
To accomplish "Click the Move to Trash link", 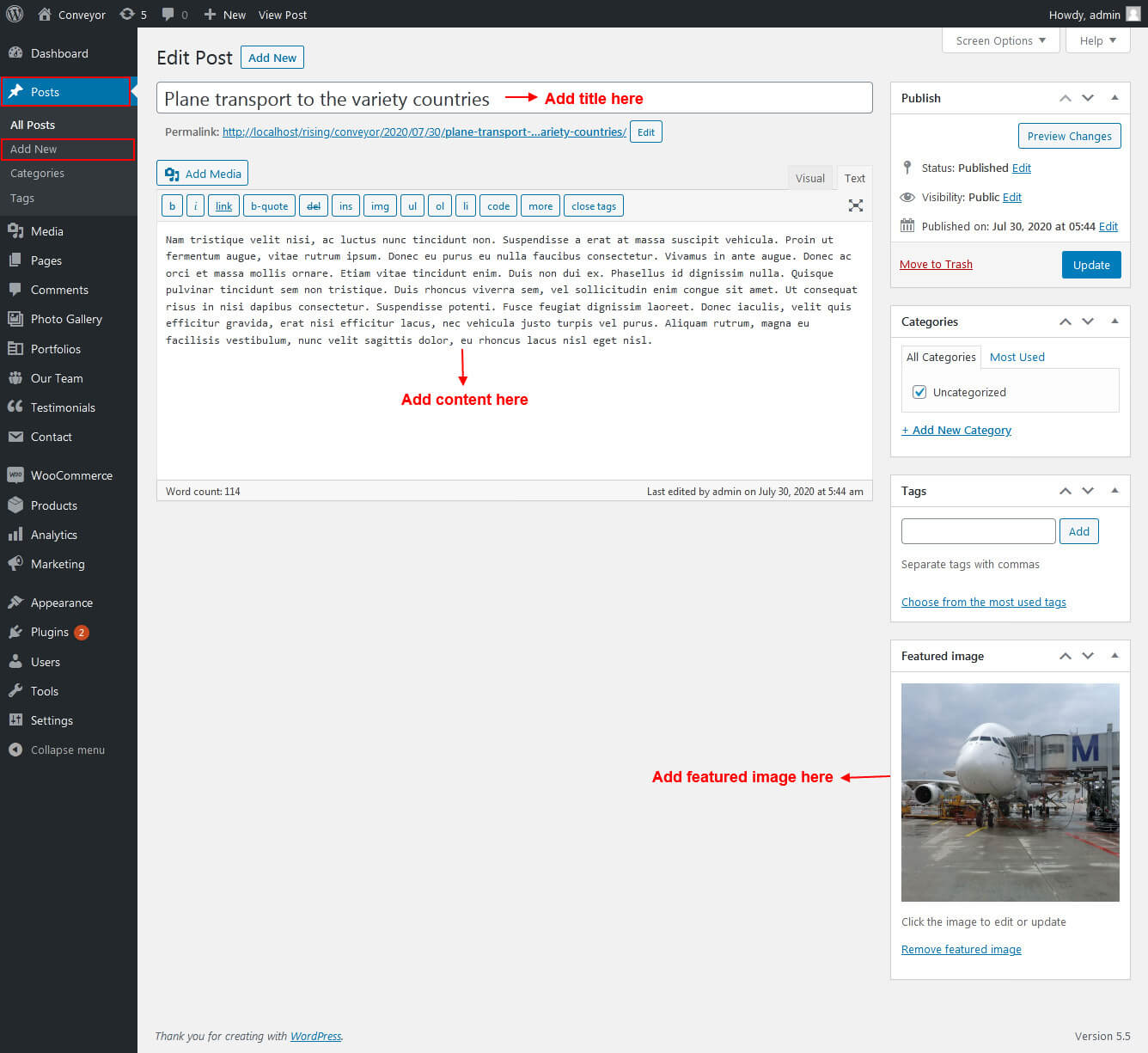I will click(x=936, y=264).
